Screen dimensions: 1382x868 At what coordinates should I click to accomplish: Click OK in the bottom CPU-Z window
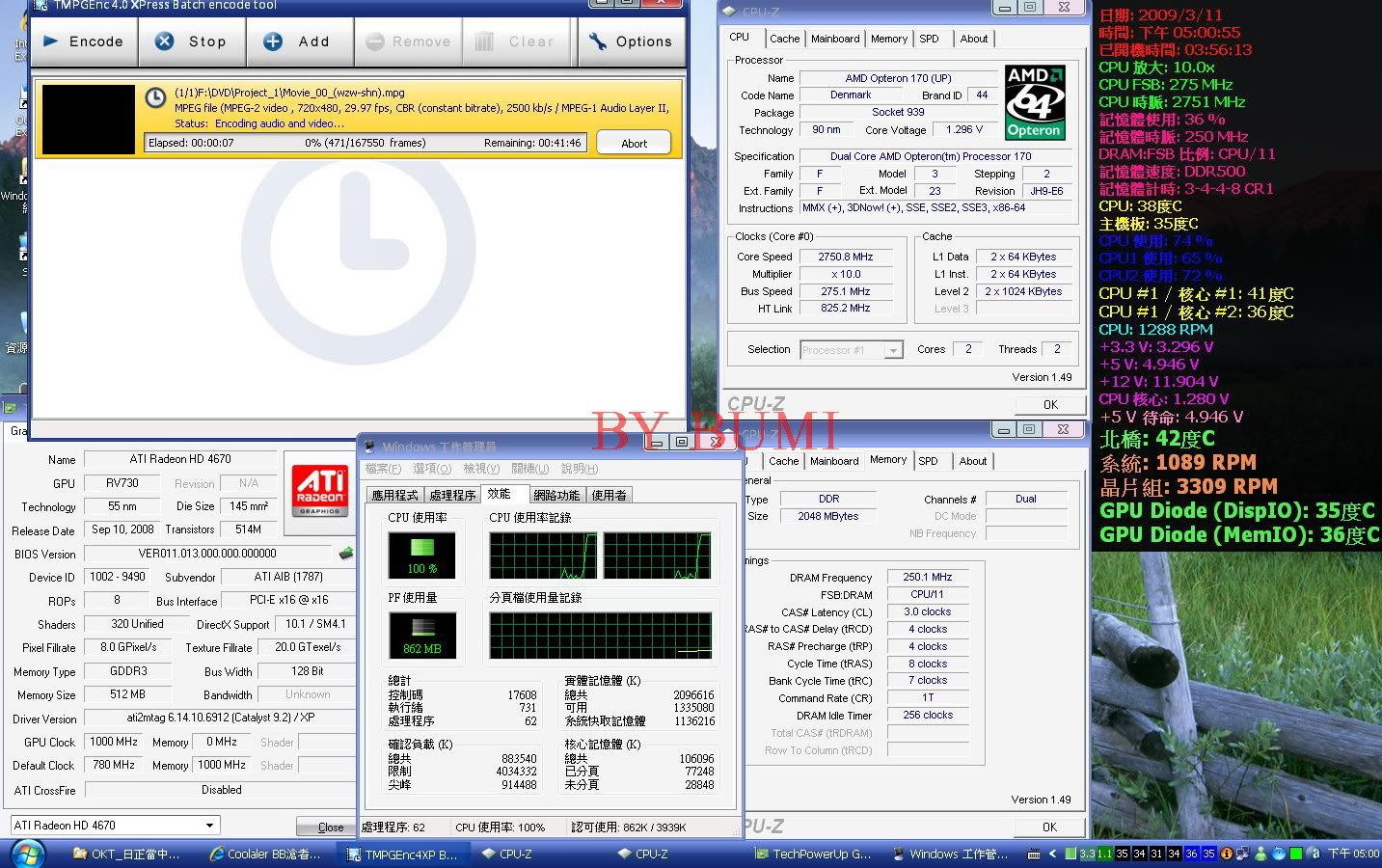coord(1049,827)
